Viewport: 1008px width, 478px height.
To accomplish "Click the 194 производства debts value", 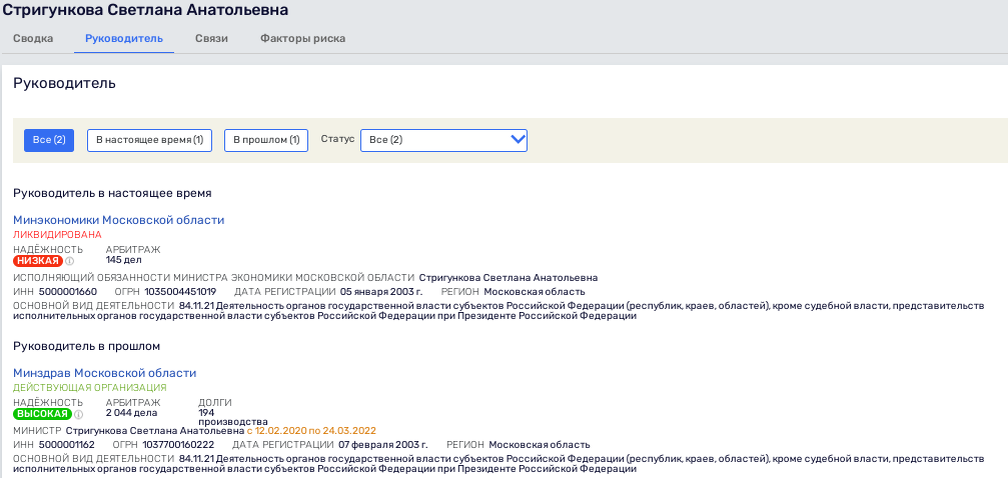I will 233,417.
